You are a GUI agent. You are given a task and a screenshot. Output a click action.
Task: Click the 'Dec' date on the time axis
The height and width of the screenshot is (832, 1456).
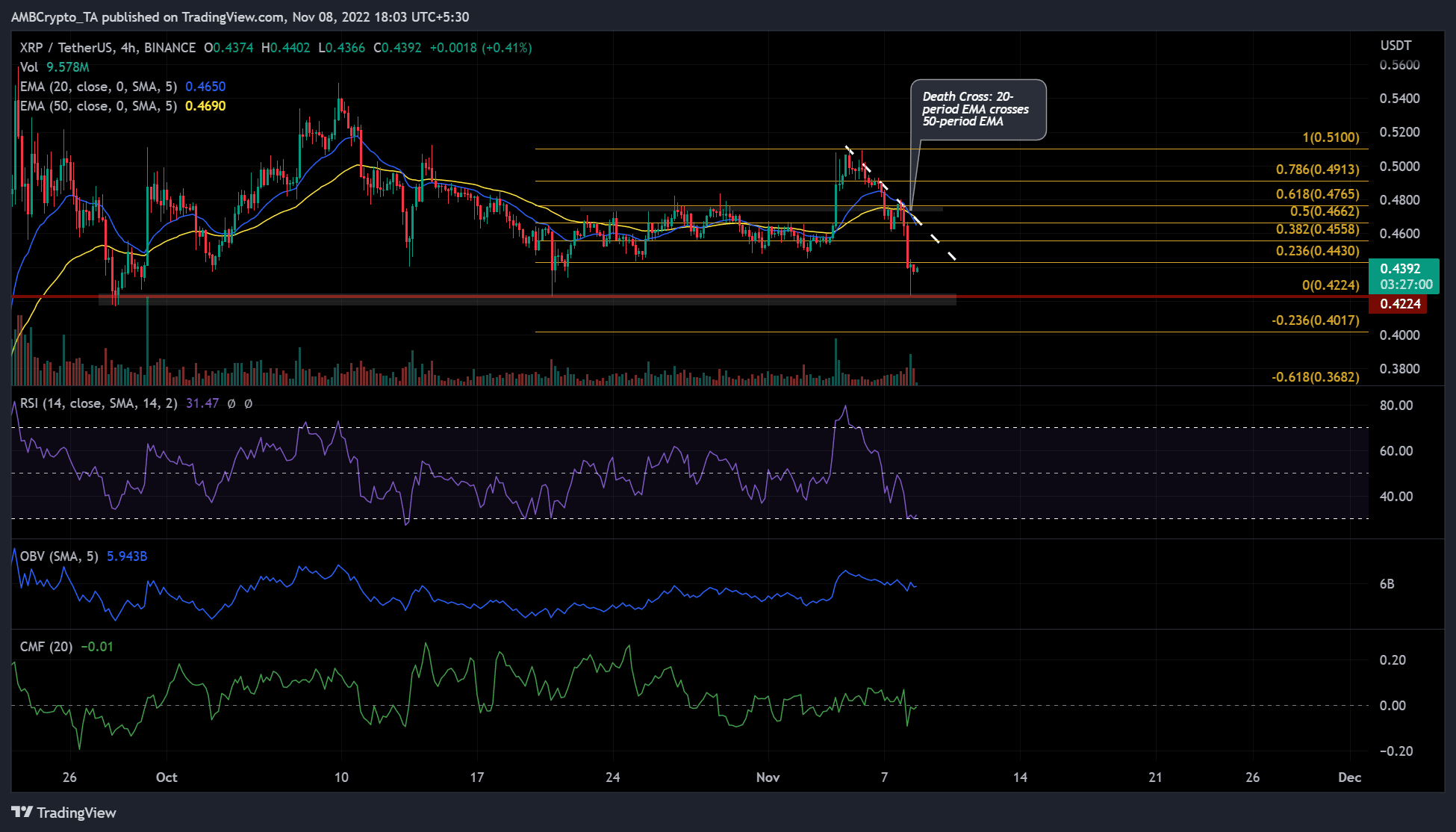[1349, 777]
